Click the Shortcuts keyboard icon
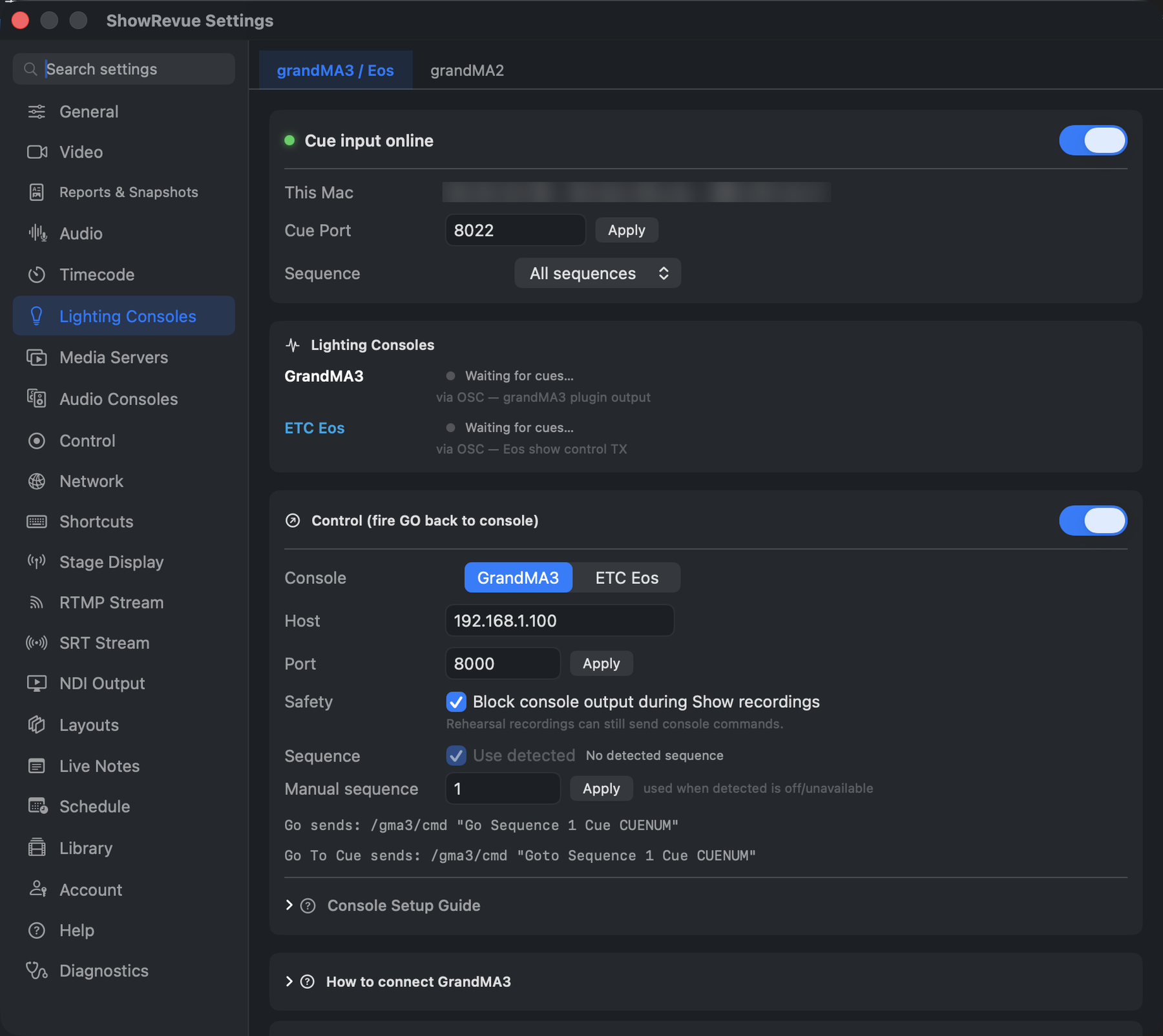Image resolution: width=1163 pixels, height=1036 pixels. point(37,521)
